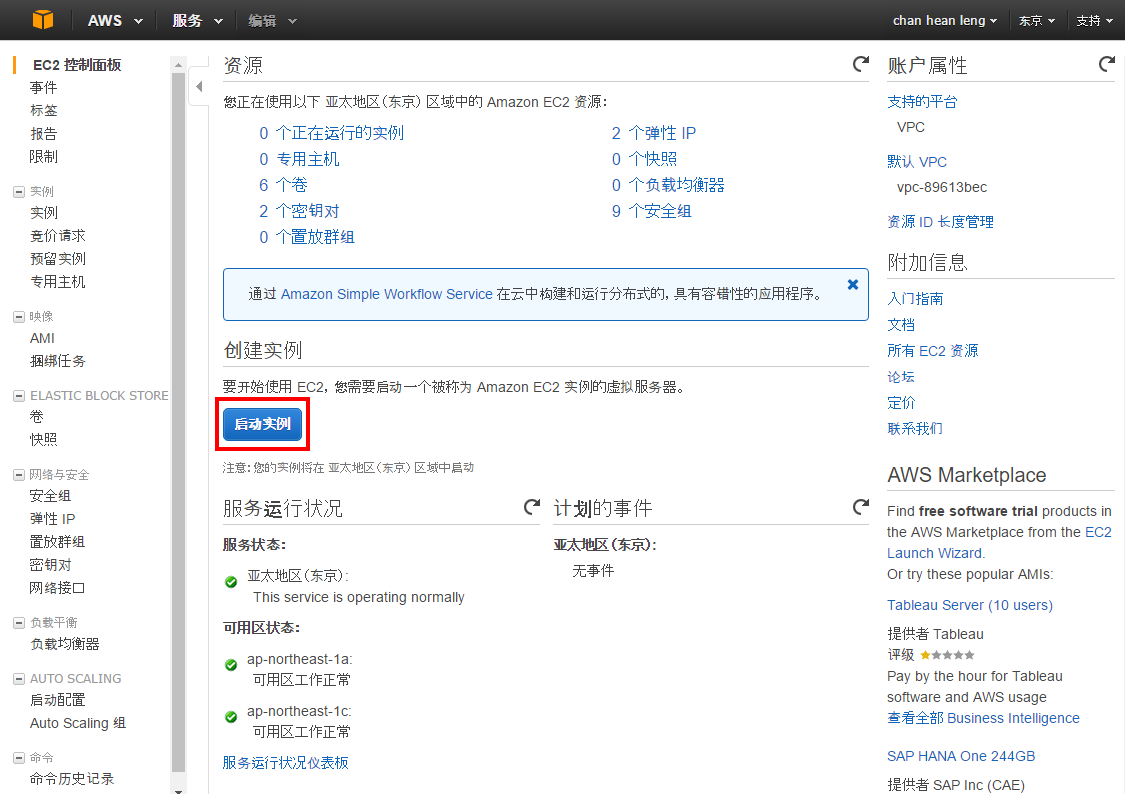The width and height of the screenshot is (1125, 794).
Task: Click the sidebar vertical scrollbar
Action: tap(178, 422)
